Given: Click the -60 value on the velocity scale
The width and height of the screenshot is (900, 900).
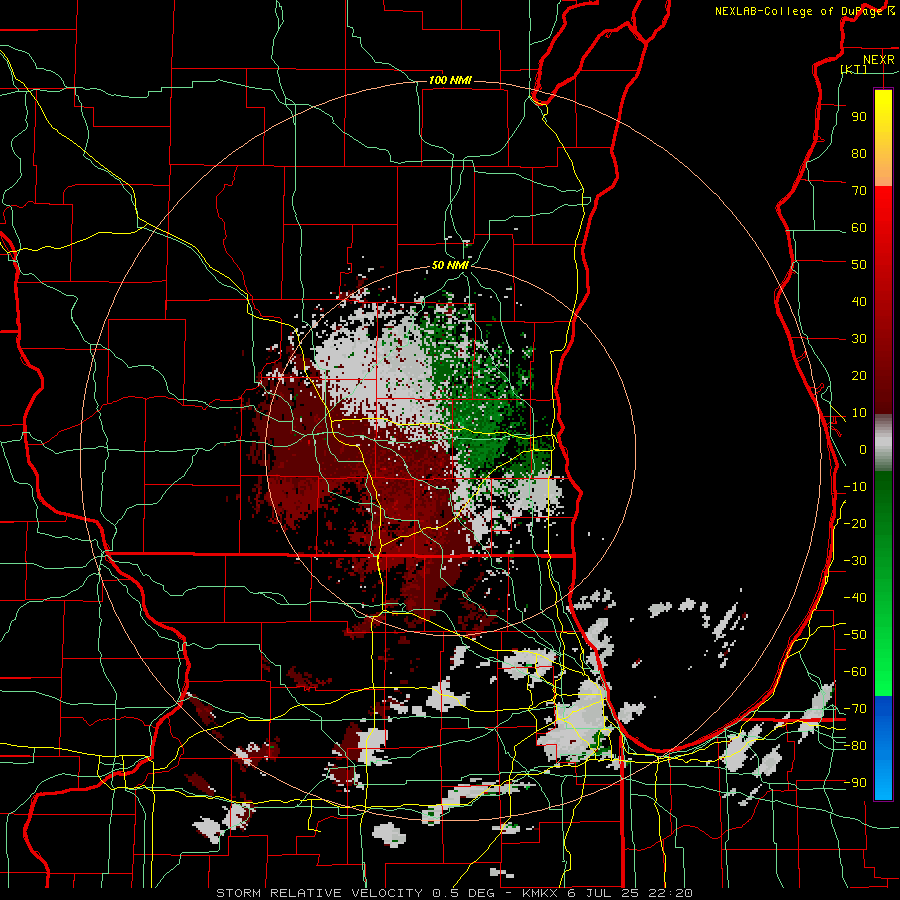Looking at the screenshot, I should coord(855,672).
